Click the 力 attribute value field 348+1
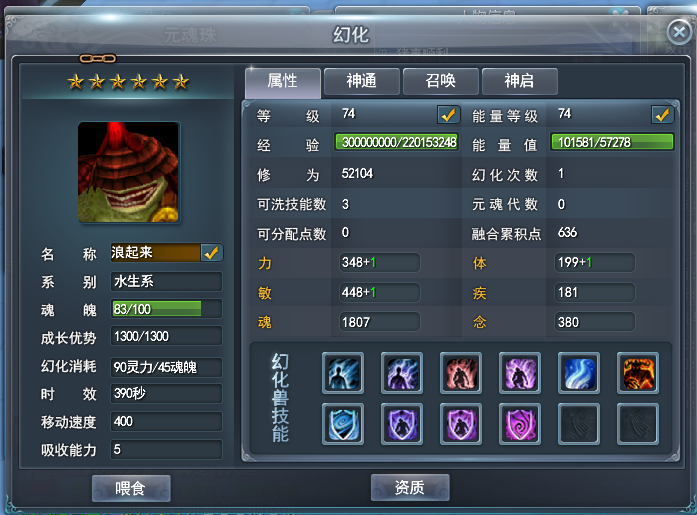Screen dimensions: 697x515 [x=380, y=263]
